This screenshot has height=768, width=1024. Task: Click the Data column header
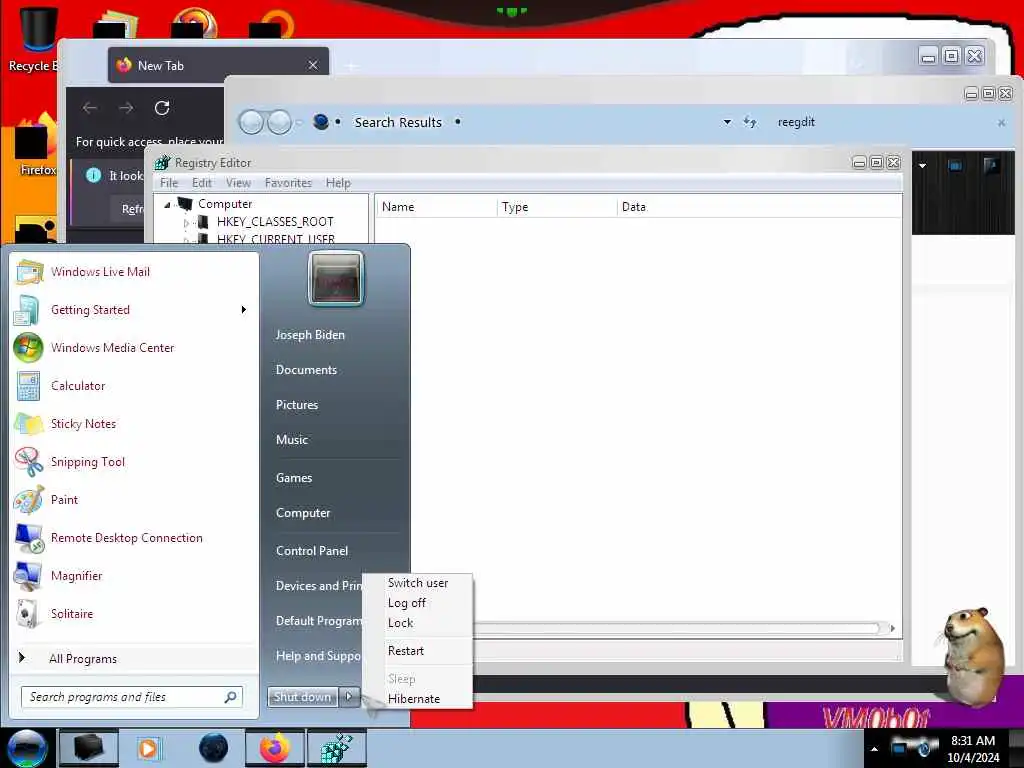pyautogui.click(x=760, y=207)
